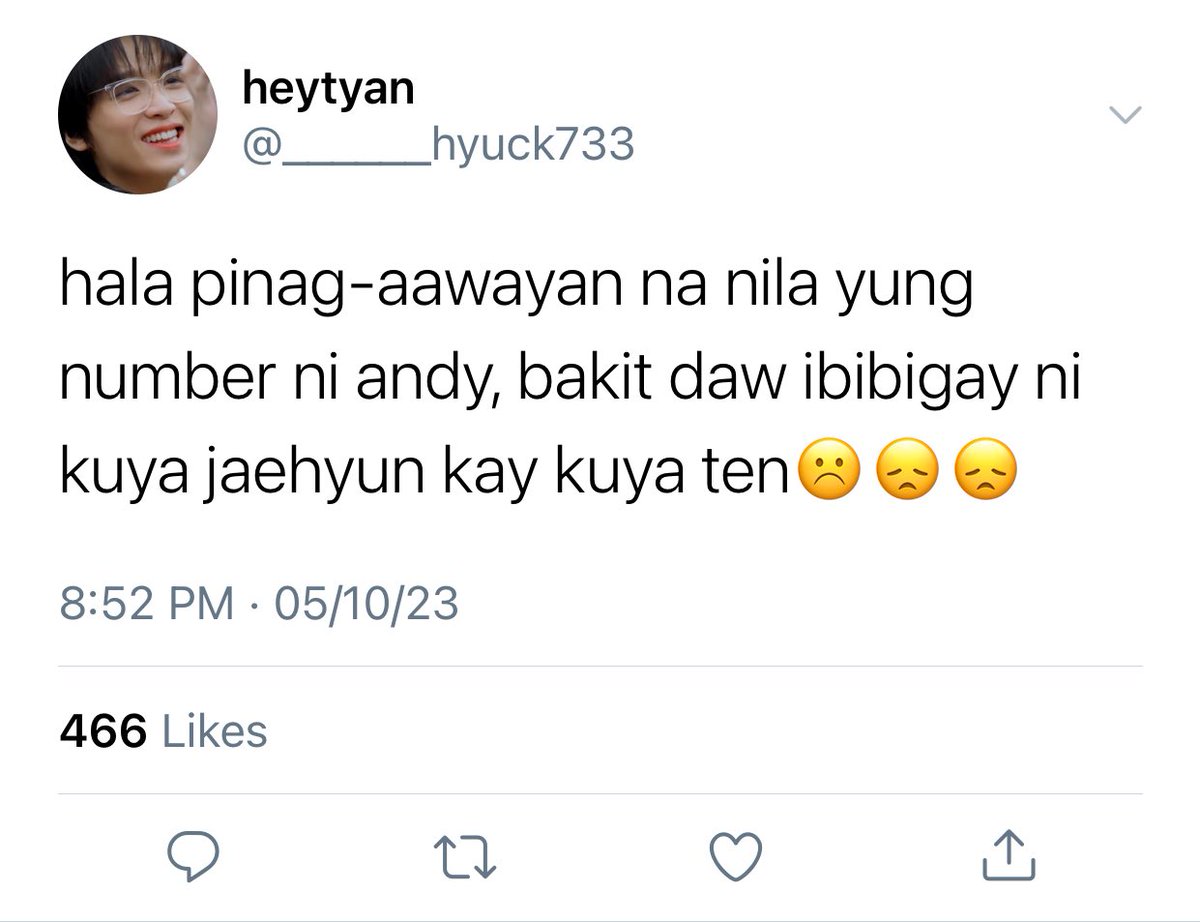Image resolution: width=1200 pixels, height=922 pixels.
Task: Open heytyan's profile picture
Action: click(x=138, y=118)
